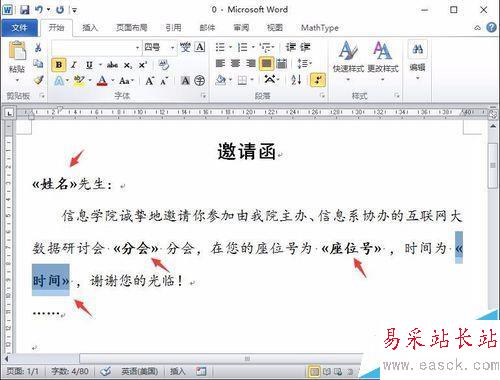Save the document from Quick Access Toolbar
Screen dimensions: 500x380
(24, 10)
